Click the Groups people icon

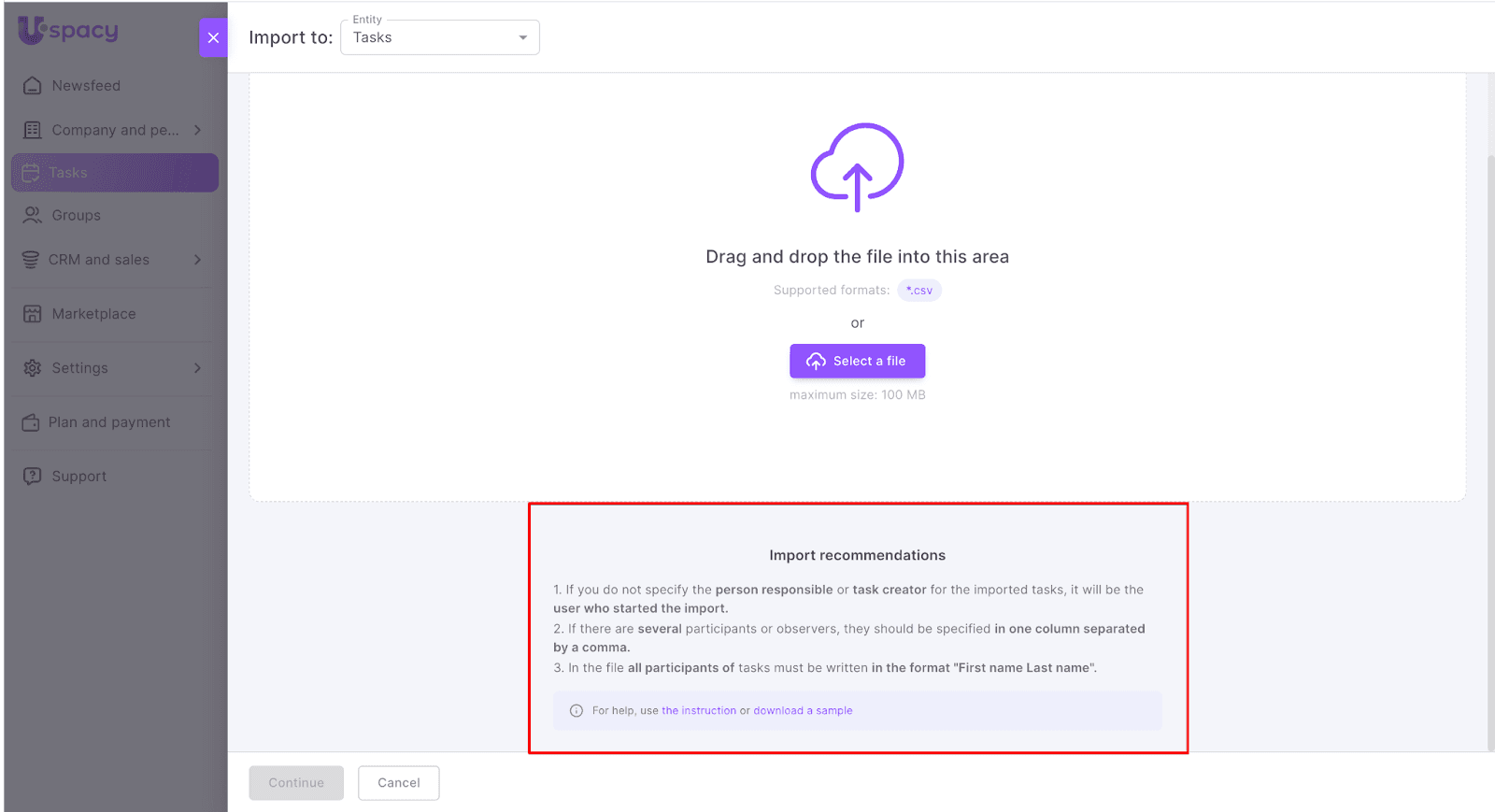coord(33,216)
